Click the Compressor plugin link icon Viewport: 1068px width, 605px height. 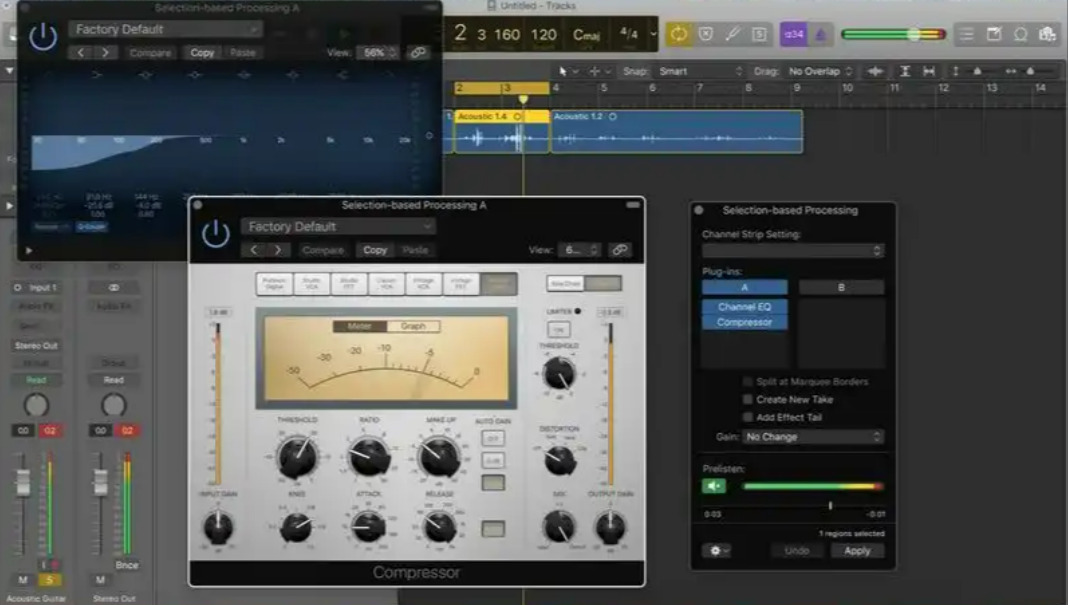[620, 250]
